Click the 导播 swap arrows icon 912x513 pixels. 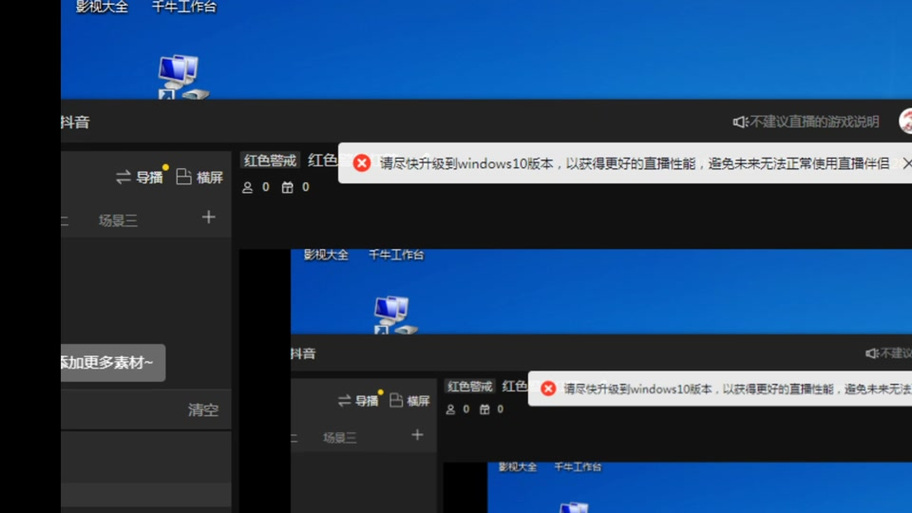(x=123, y=177)
